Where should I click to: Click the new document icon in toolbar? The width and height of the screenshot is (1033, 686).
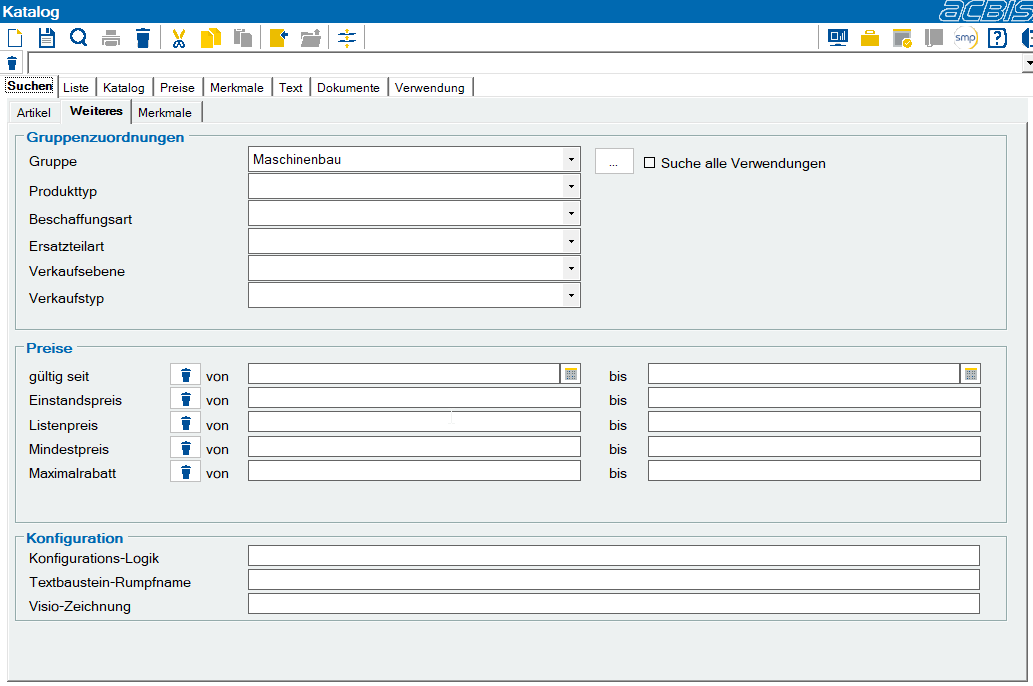click(x=15, y=38)
